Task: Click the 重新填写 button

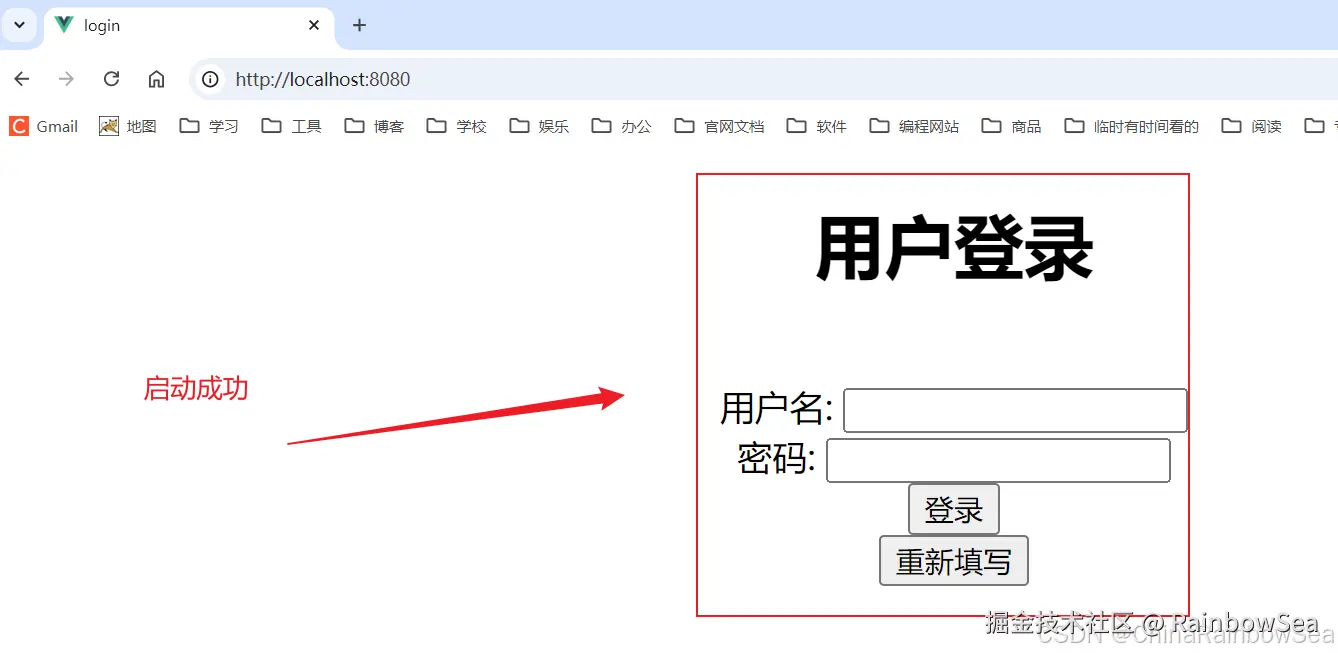Action: pos(952,560)
